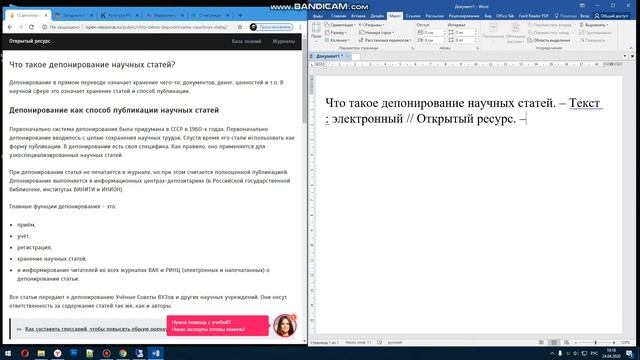
Task: Switch to the Вид ribbon tab
Action: pyautogui.click(x=488, y=16)
